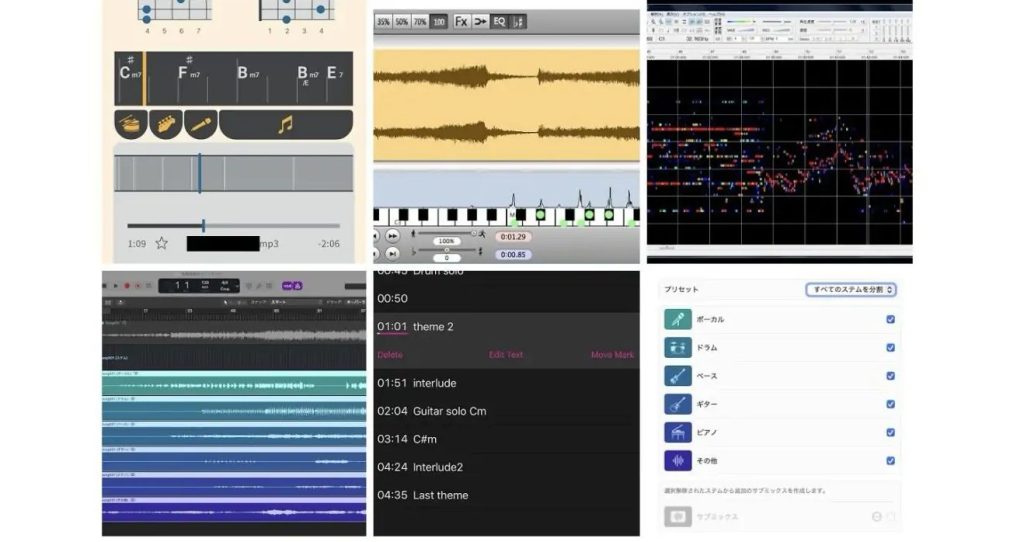Click the red record button in GarageBand
Screen dimensions: 1024x542
click(127, 286)
